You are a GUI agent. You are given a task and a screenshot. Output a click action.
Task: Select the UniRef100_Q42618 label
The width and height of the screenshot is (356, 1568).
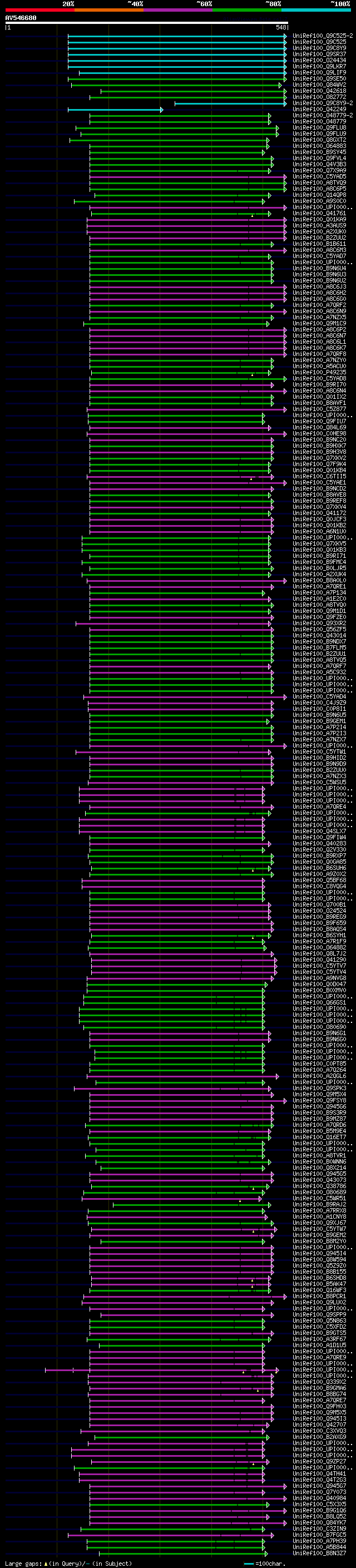[319, 91]
